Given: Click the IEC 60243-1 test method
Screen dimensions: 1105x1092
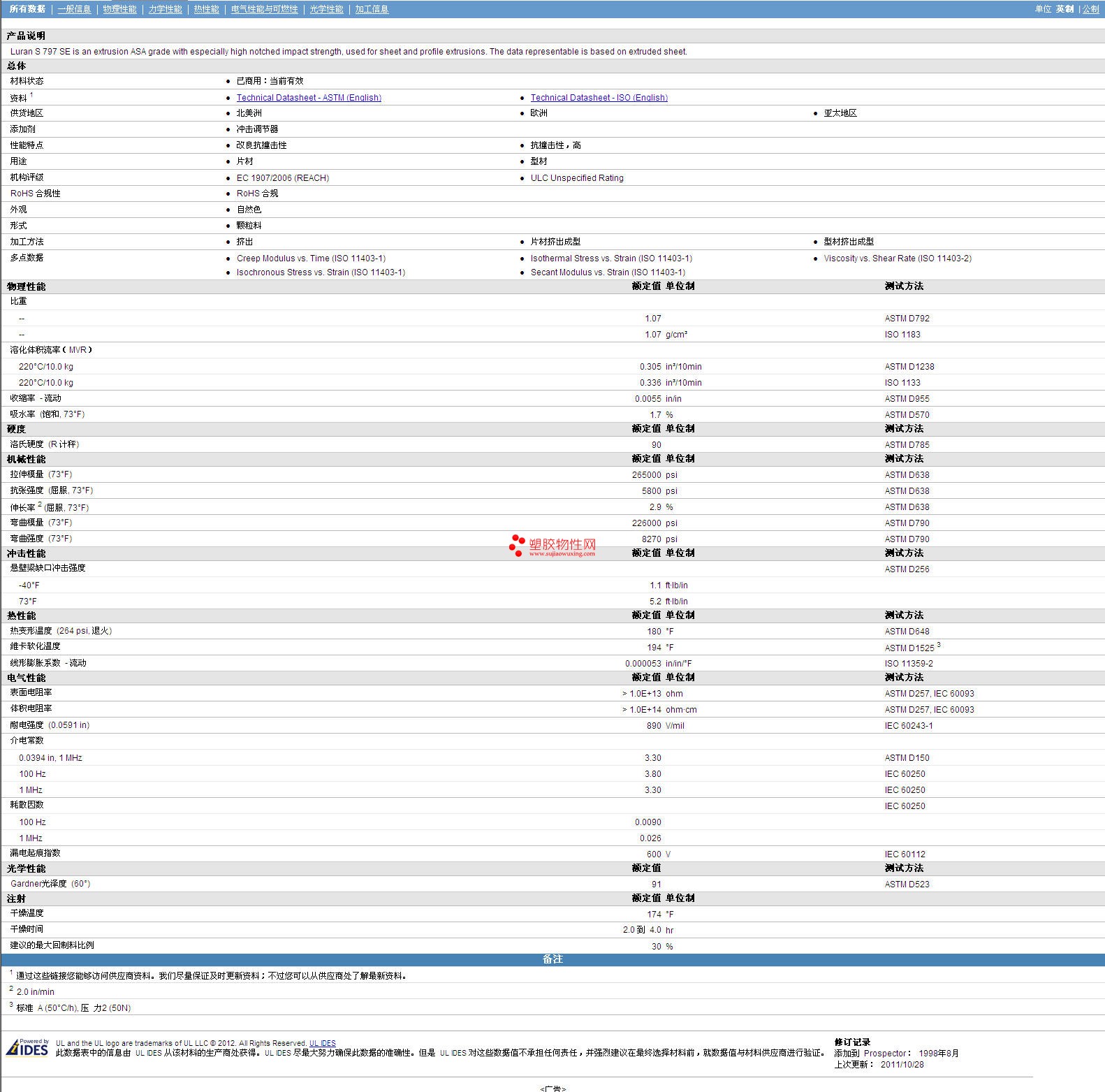Looking at the screenshot, I should 909,726.
